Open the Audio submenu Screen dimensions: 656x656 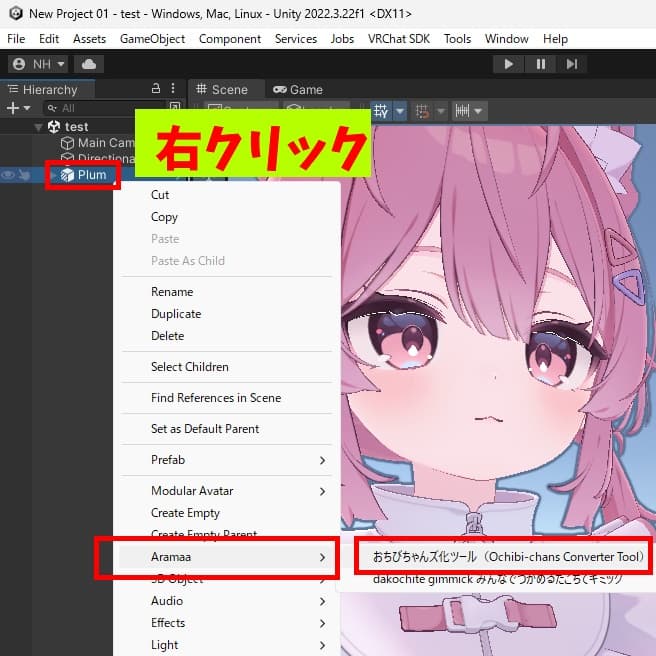(x=227, y=601)
